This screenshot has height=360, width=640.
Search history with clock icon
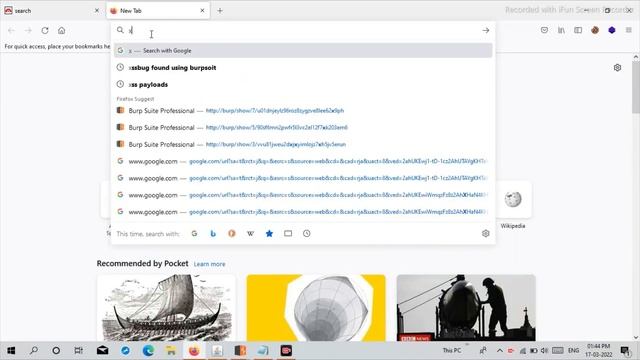[307, 233]
